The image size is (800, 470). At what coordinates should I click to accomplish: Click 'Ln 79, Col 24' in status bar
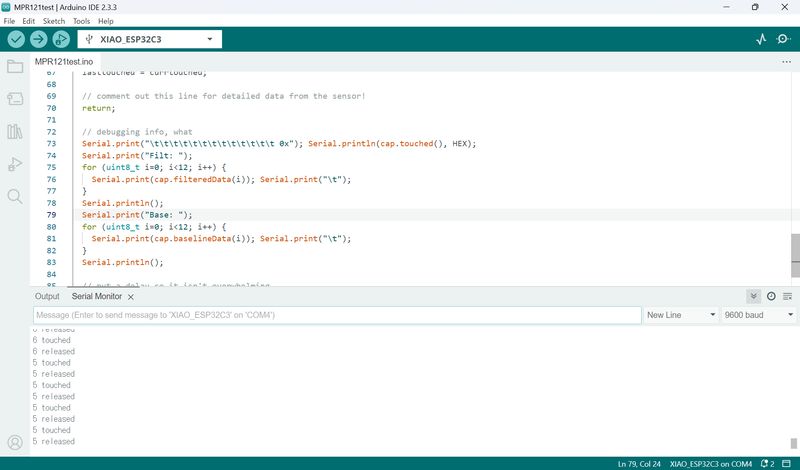coord(639,464)
